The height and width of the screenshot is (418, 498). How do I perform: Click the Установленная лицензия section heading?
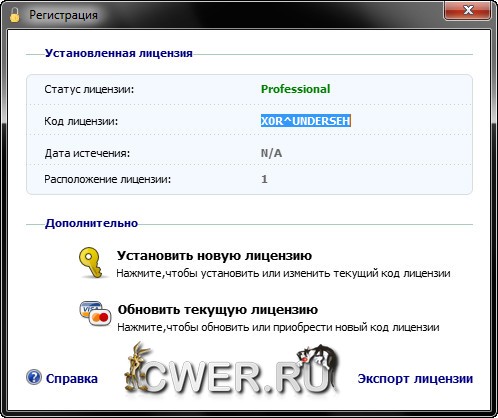click(x=119, y=53)
